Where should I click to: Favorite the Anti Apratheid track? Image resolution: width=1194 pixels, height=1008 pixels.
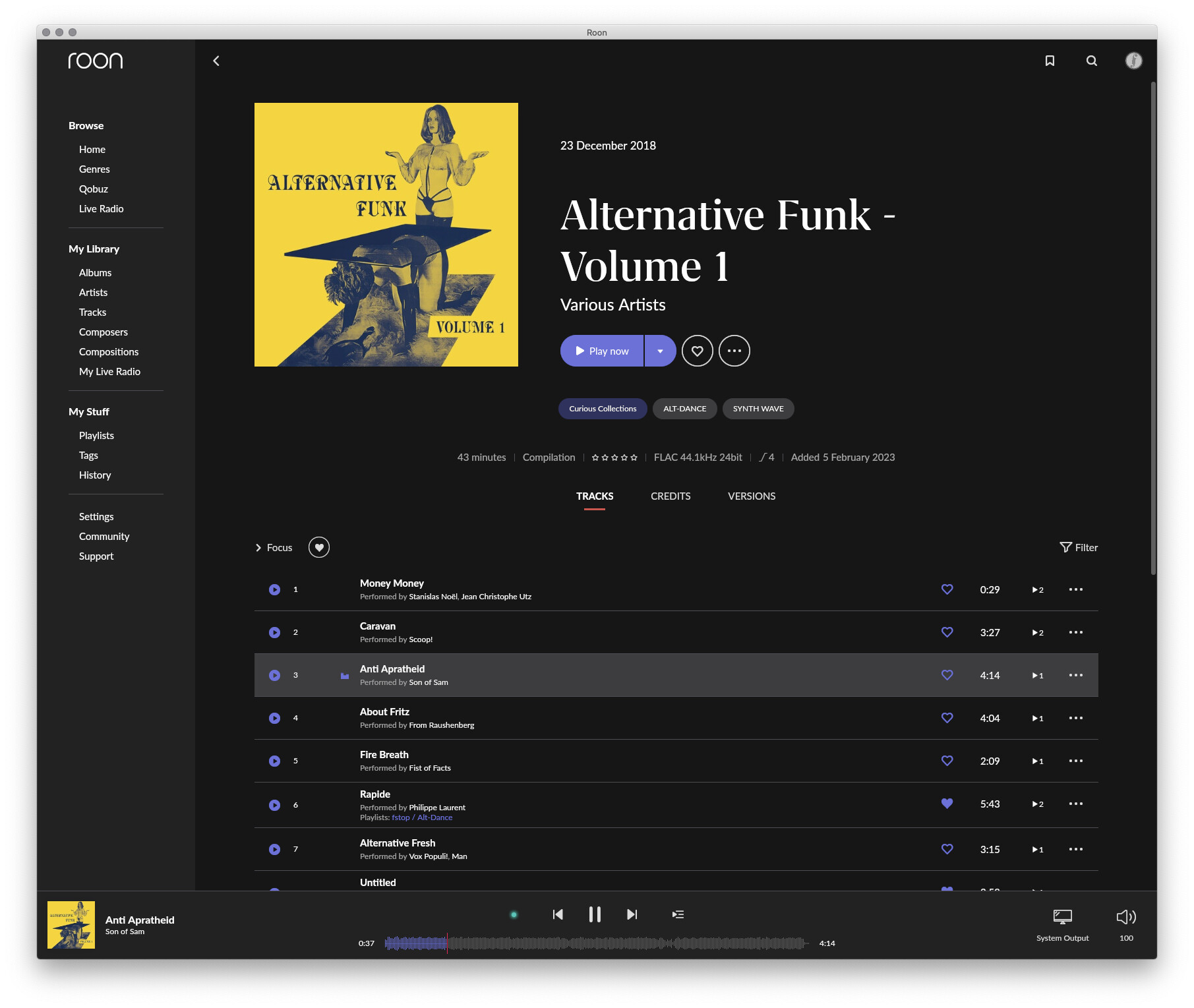click(947, 675)
